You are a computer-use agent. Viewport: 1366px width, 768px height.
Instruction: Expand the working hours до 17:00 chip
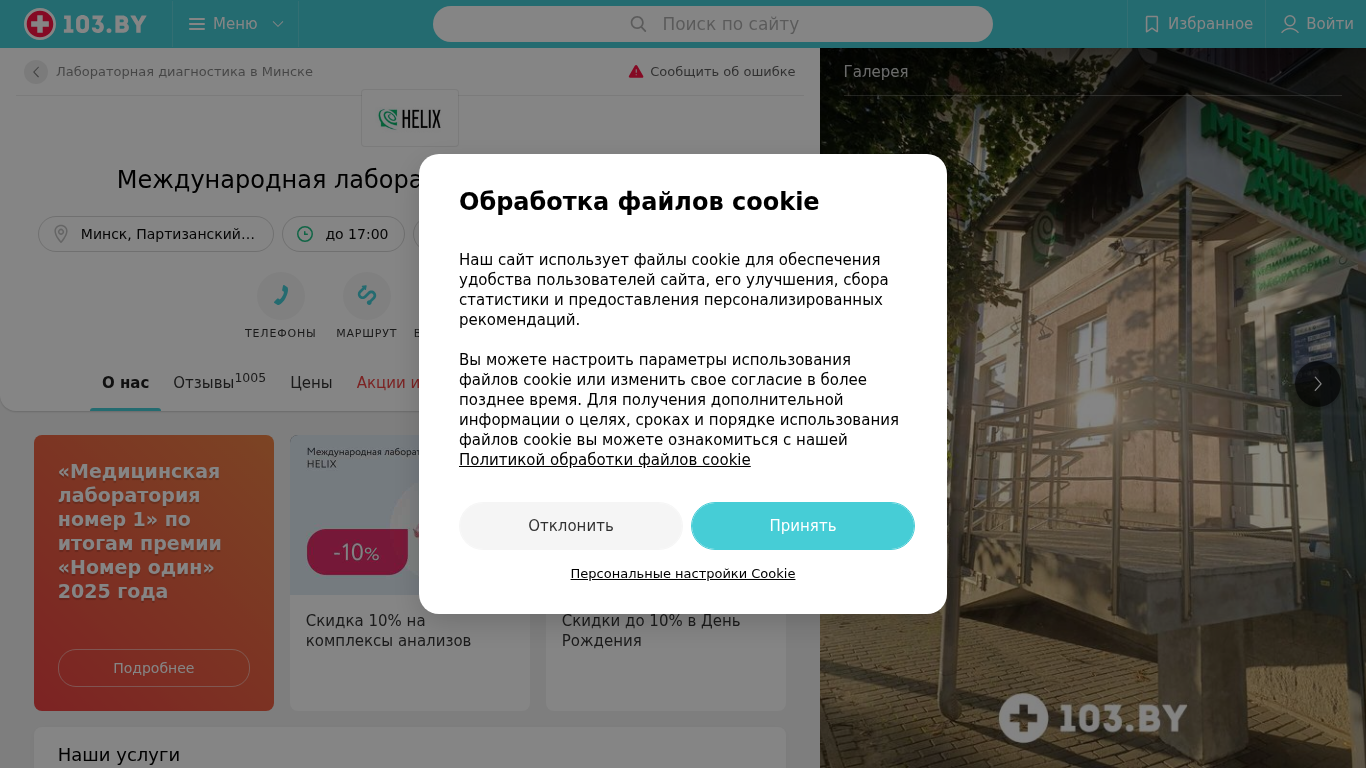pyautogui.click(x=343, y=234)
